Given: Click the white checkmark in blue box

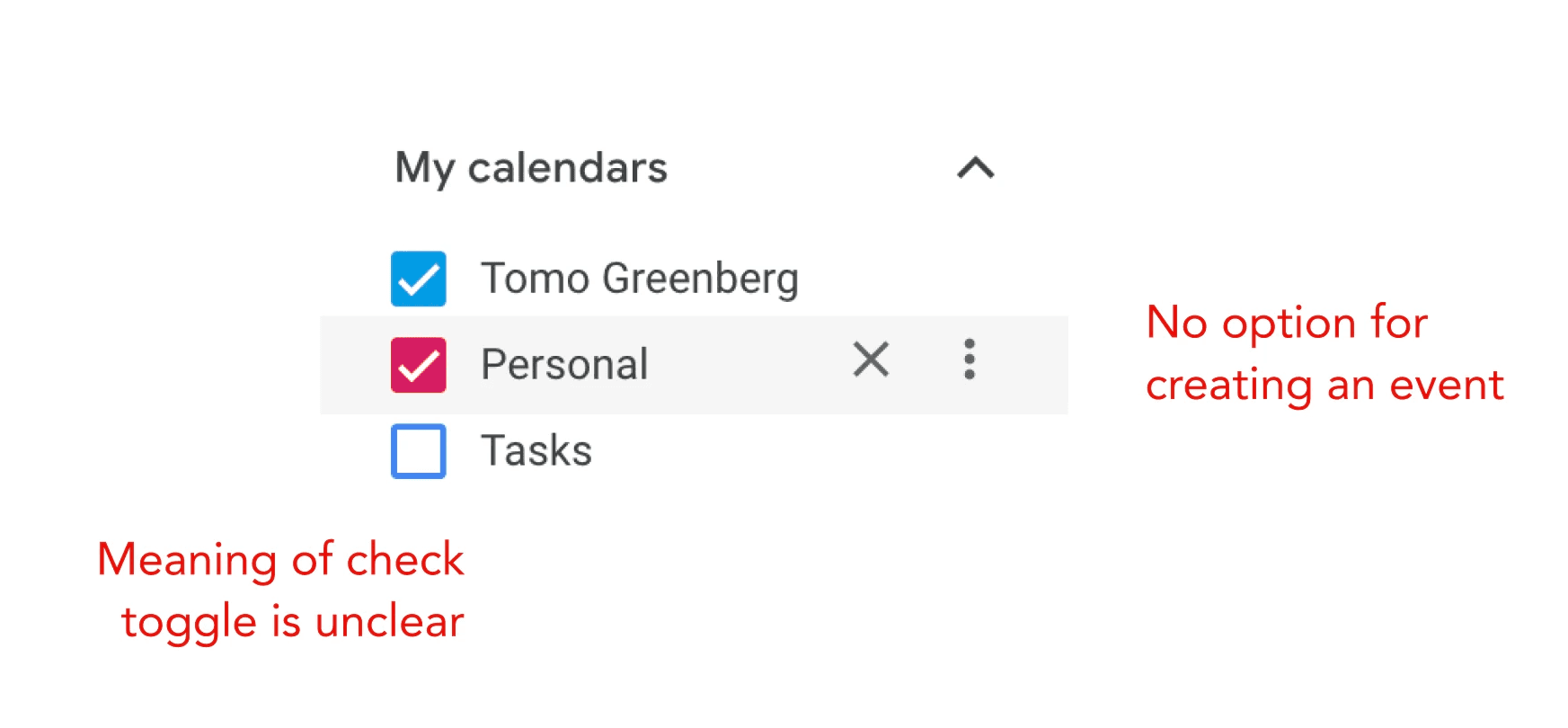Looking at the screenshot, I should coord(418,280).
